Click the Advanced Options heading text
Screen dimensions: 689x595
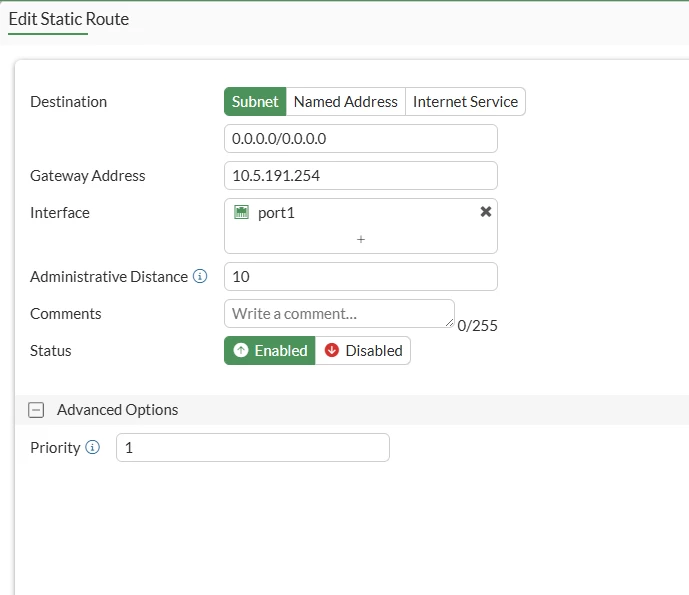tap(117, 410)
